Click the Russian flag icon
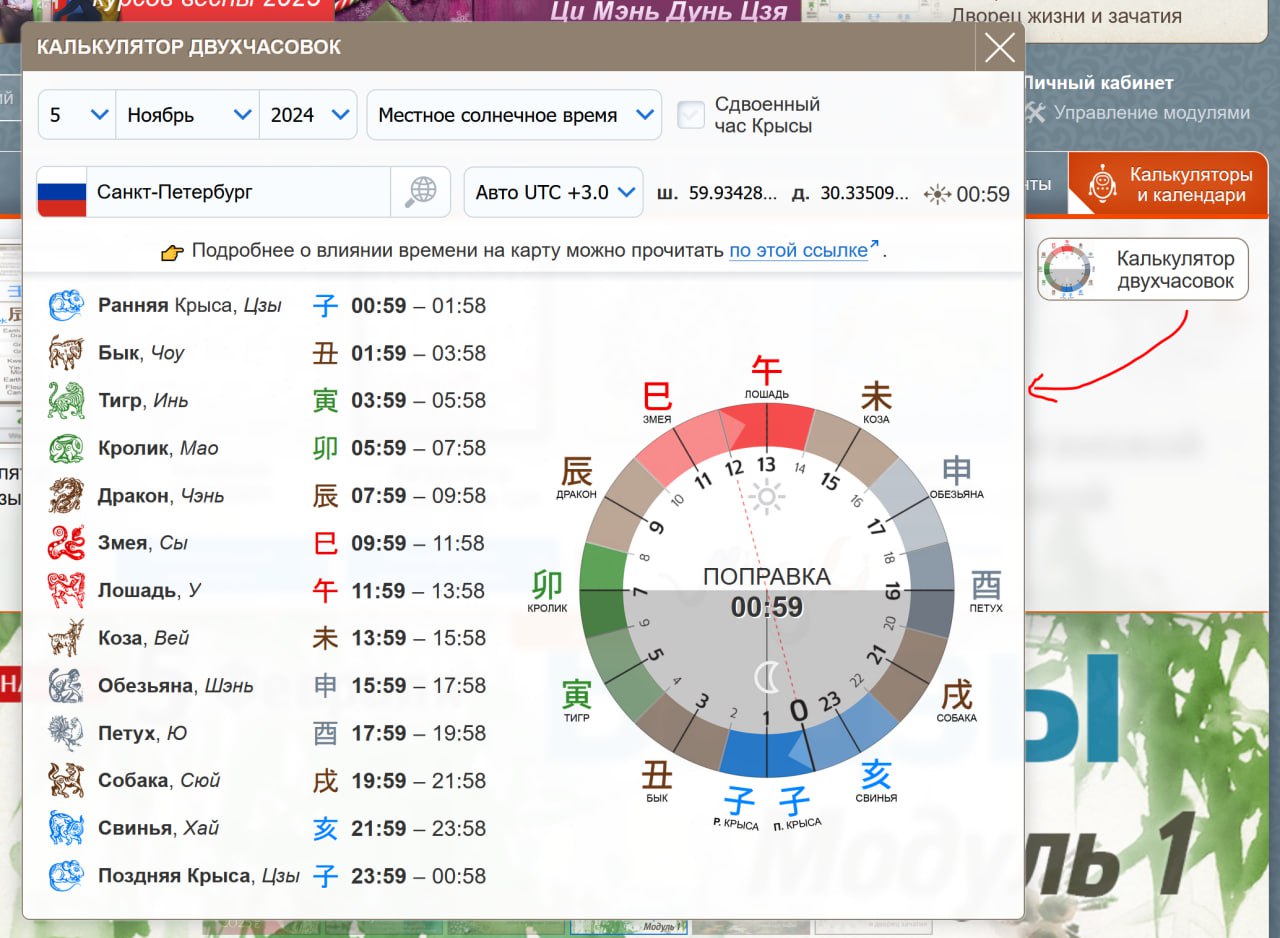 pyautogui.click(x=62, y=192)
